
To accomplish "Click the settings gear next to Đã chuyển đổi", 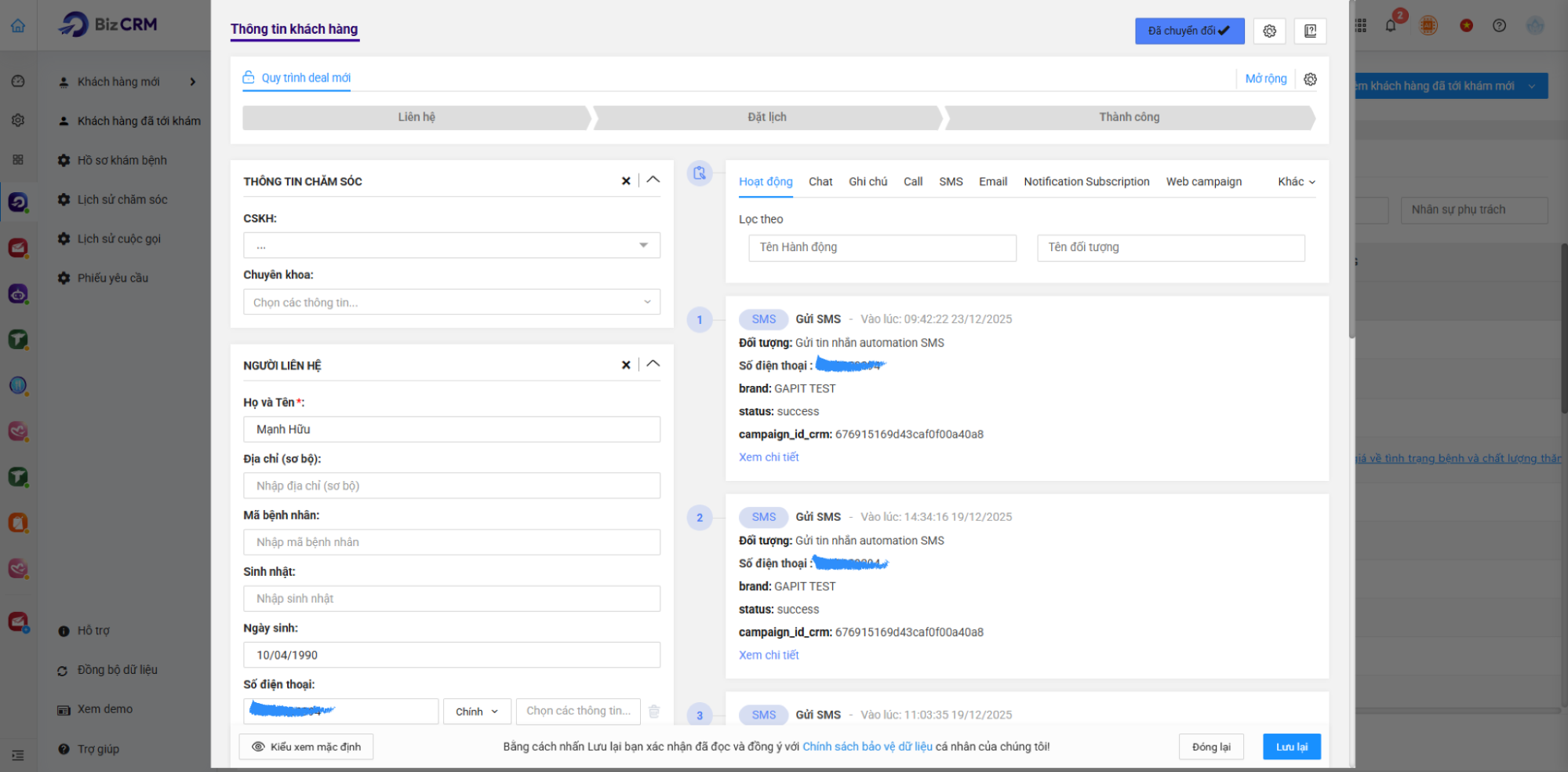I will (x=1269, y=31).
